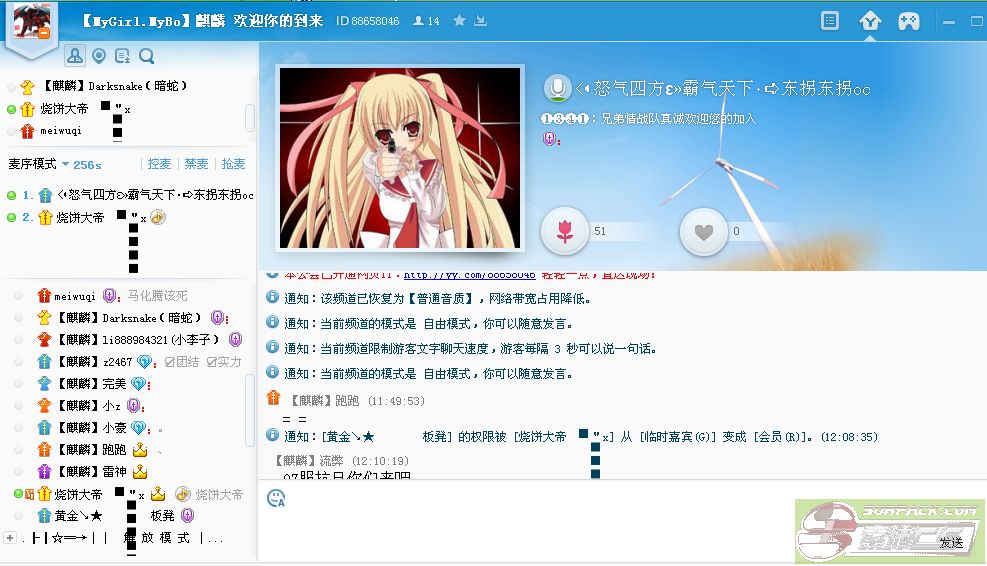Click the star favorite channel icon
987x566 pixels.
459,21
